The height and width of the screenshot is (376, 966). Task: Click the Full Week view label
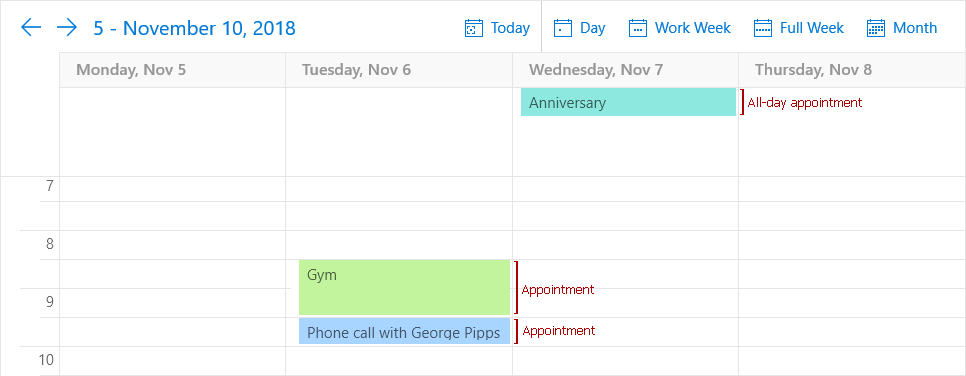click(812, 28)
